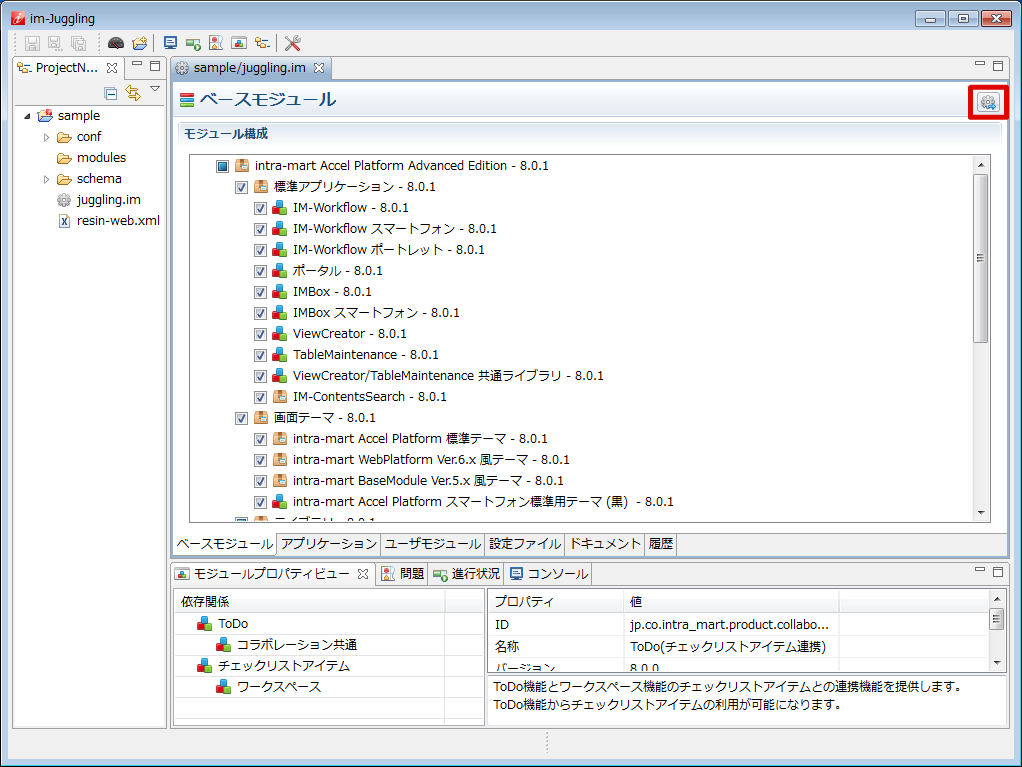Viewport: 1022px width, 767px height.
Task: Open the console view toolbar icon
Action: [x=170, y=43]
